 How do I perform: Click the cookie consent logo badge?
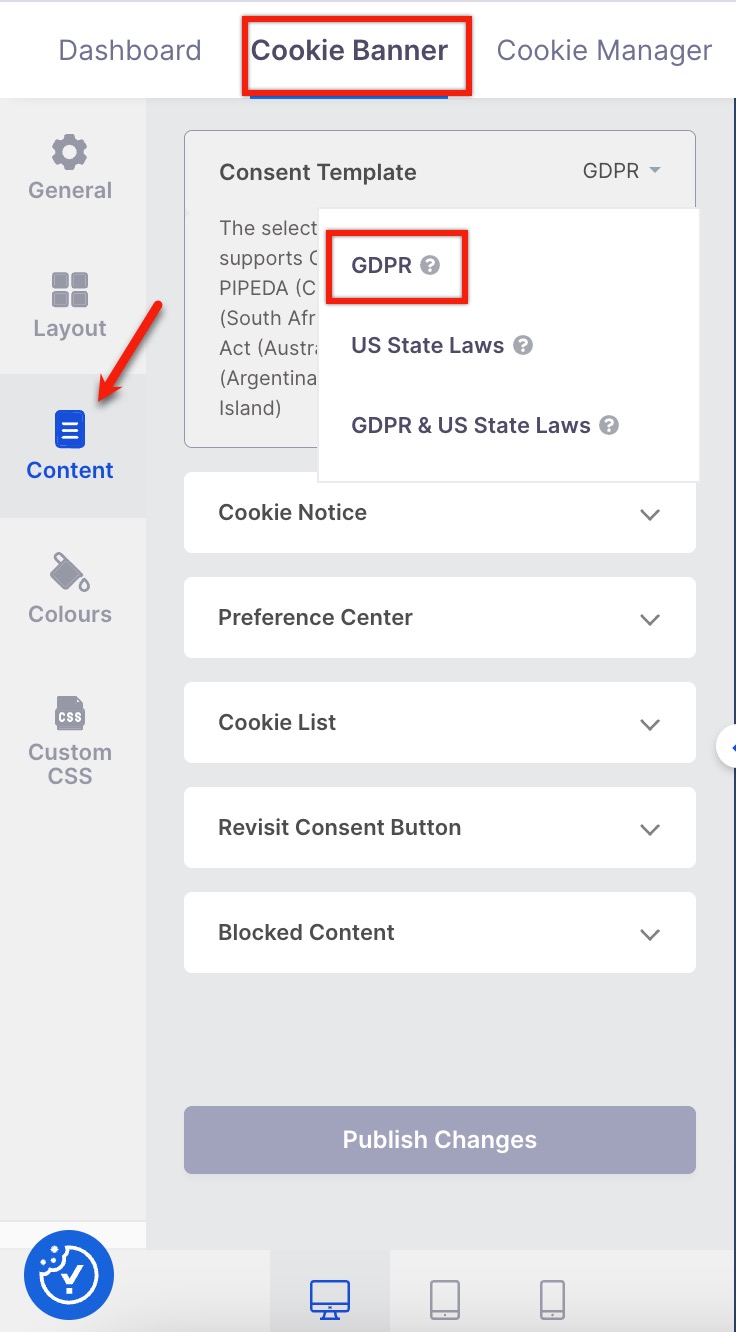69,1275
